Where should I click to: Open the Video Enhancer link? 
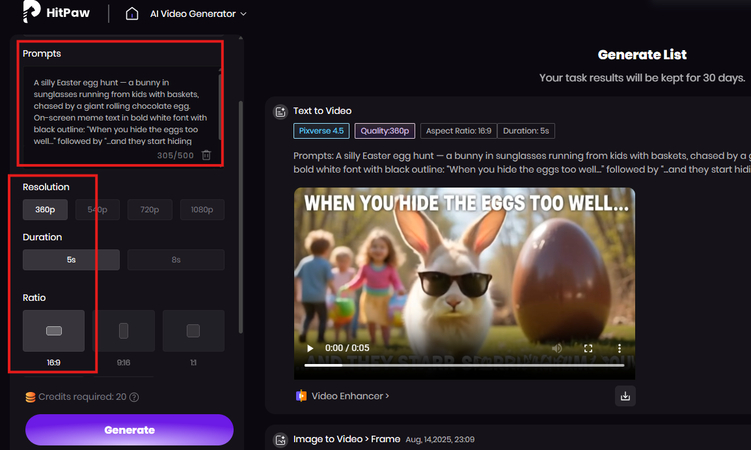coord(350,396)
